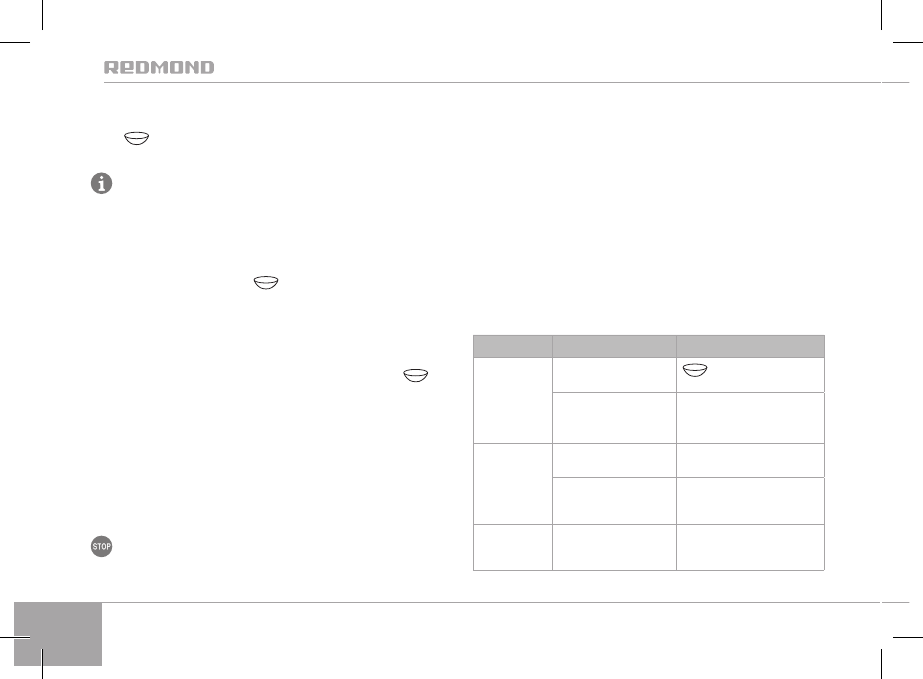Click the REDMOND logo at the page top
Screen dimensions: 923x679
click(159, 68)
